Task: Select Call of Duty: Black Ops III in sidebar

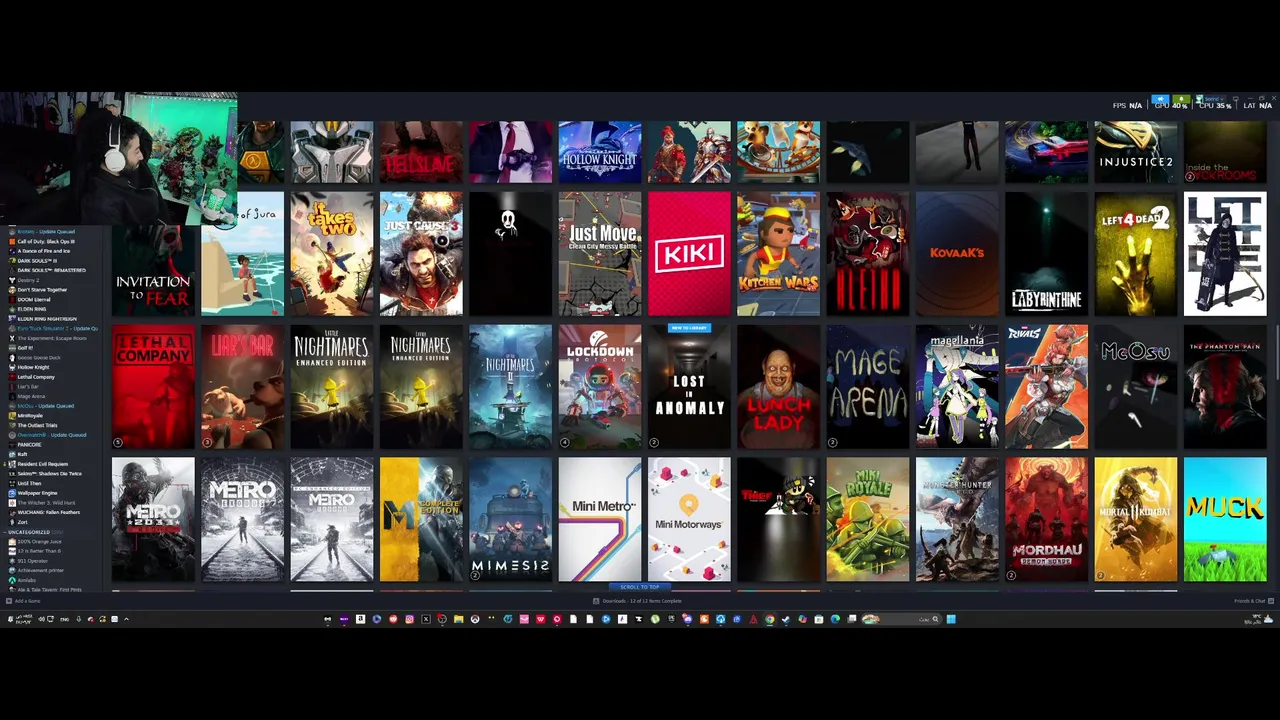Action: pos(46,241)
